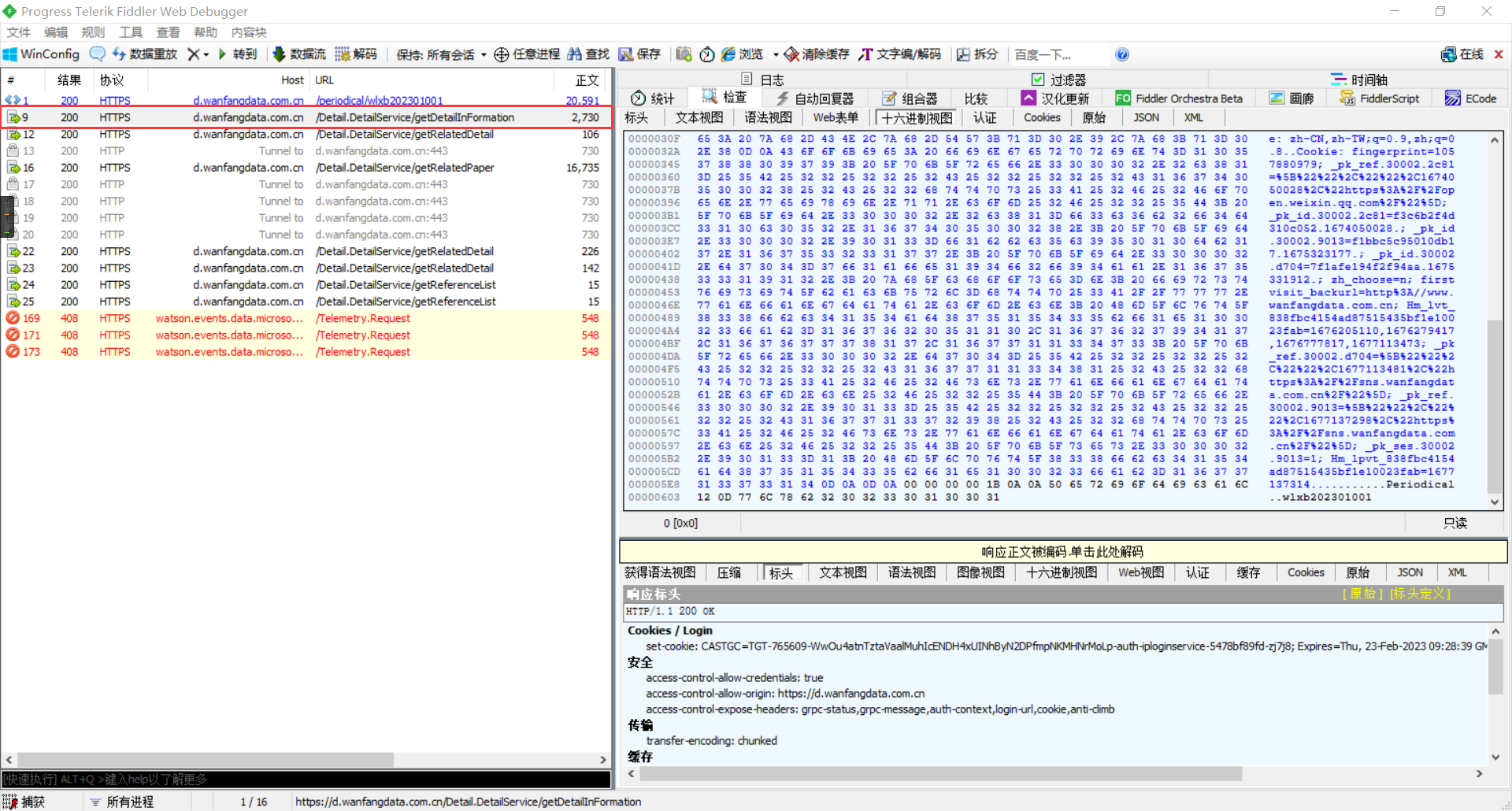Open WinConfig from the toolbar
1512x811 pixels.
42,54
